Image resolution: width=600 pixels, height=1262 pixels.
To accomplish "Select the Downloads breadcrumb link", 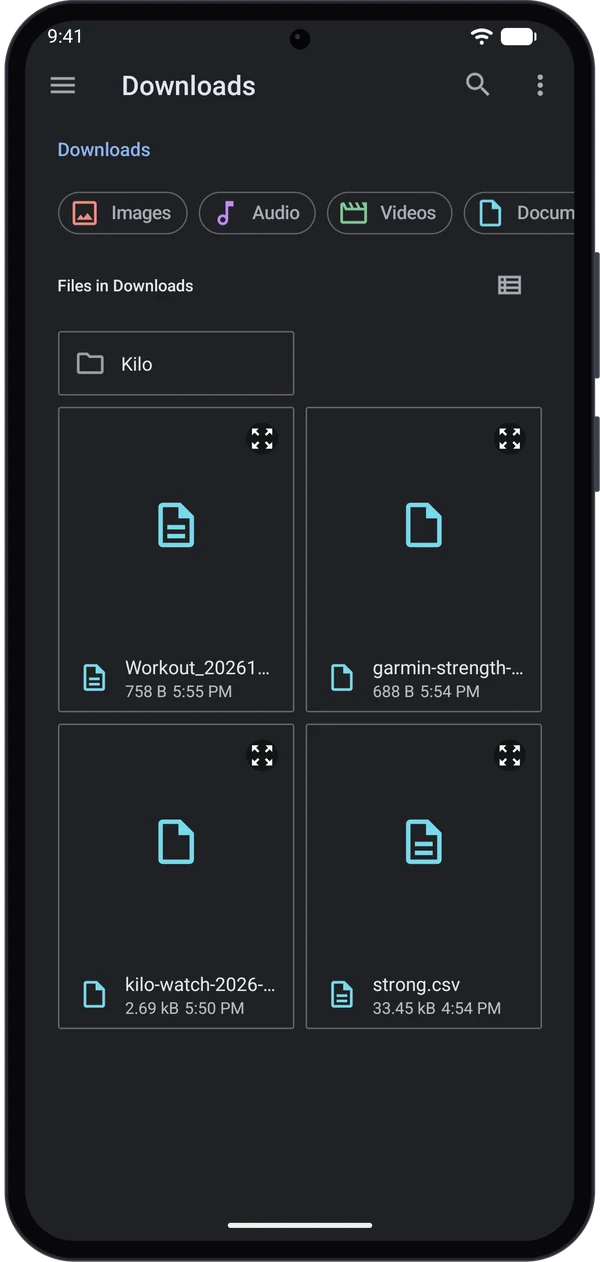I will [104, 150].
